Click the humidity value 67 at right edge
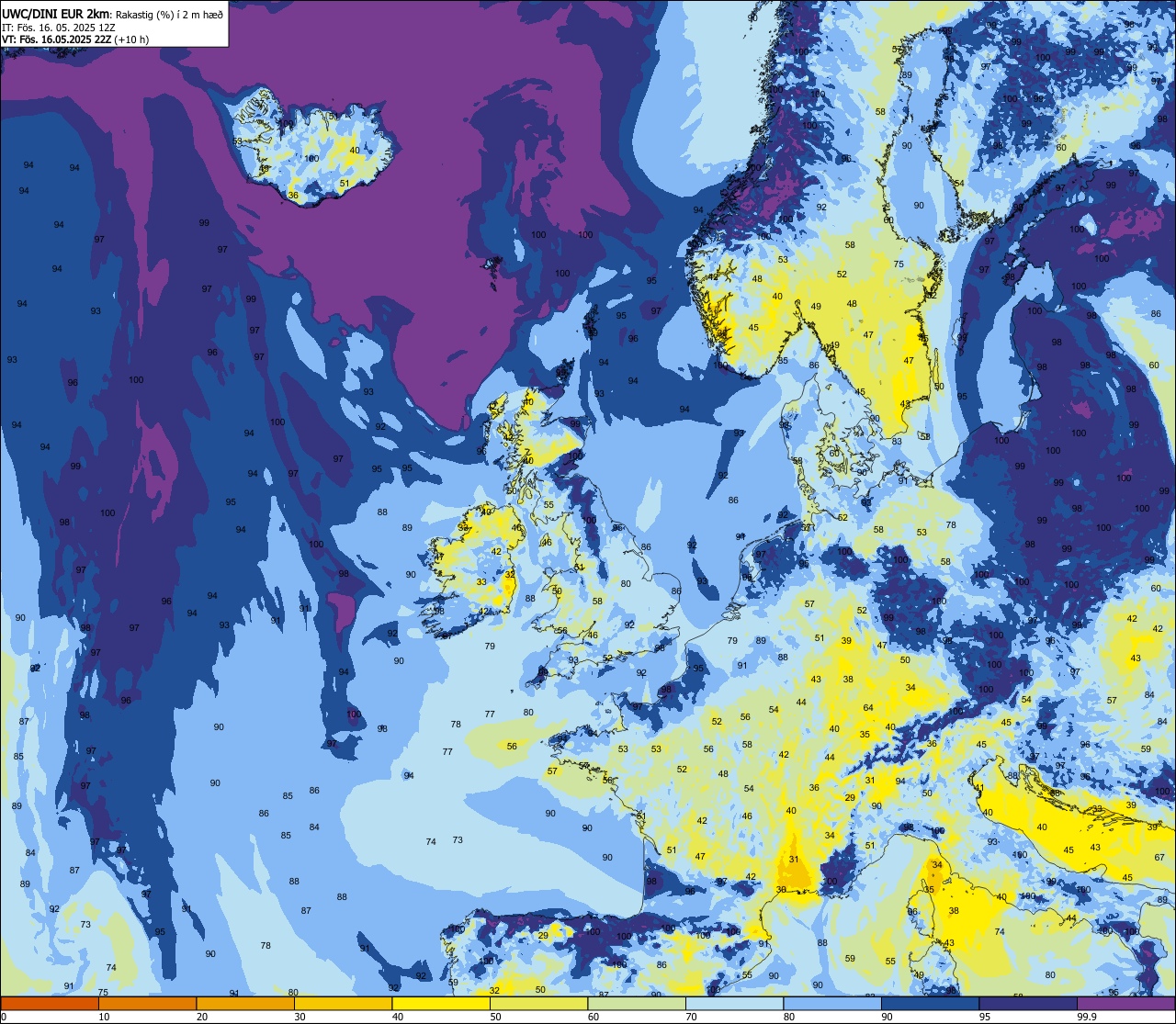1176x1024 pixels. 1159,857
